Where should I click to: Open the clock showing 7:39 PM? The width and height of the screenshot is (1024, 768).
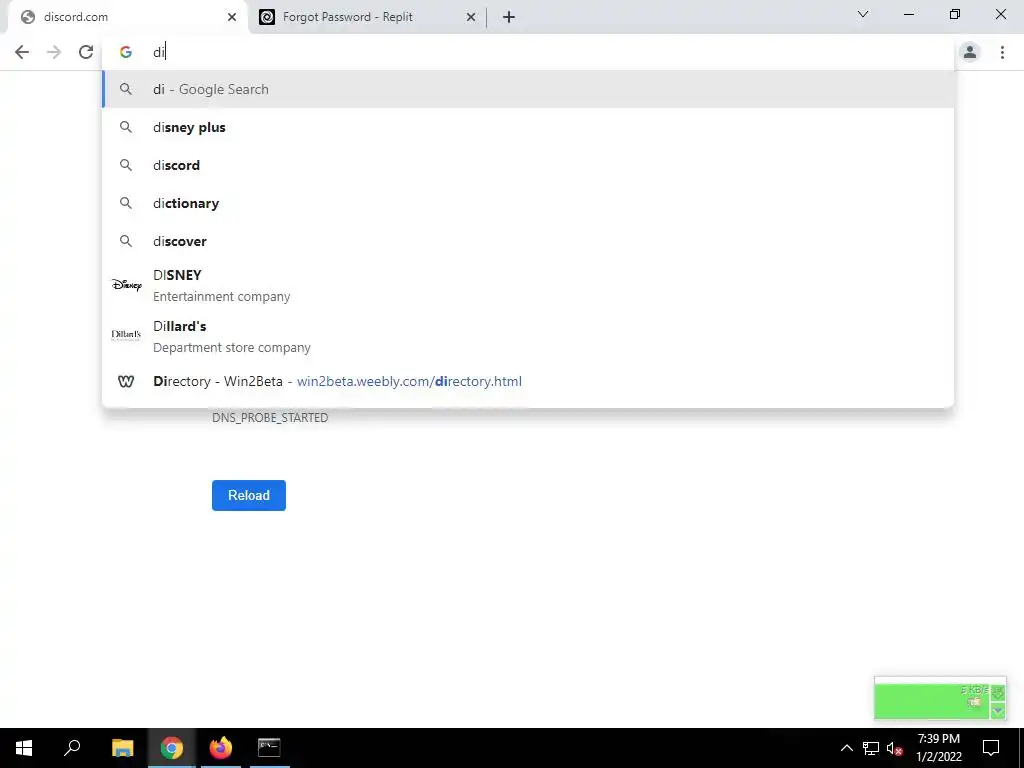939,748
